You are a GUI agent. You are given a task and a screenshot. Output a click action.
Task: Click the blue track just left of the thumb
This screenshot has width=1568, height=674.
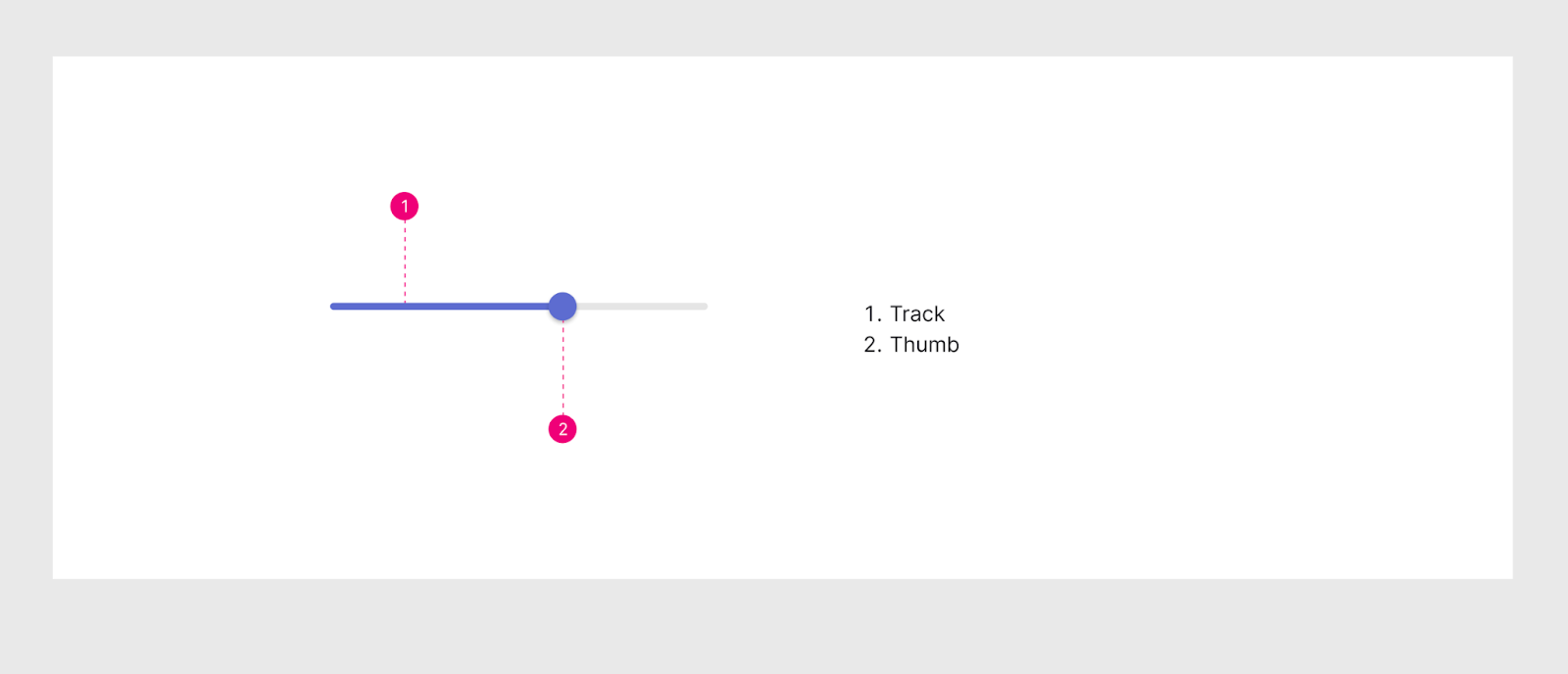pos(539,307)
